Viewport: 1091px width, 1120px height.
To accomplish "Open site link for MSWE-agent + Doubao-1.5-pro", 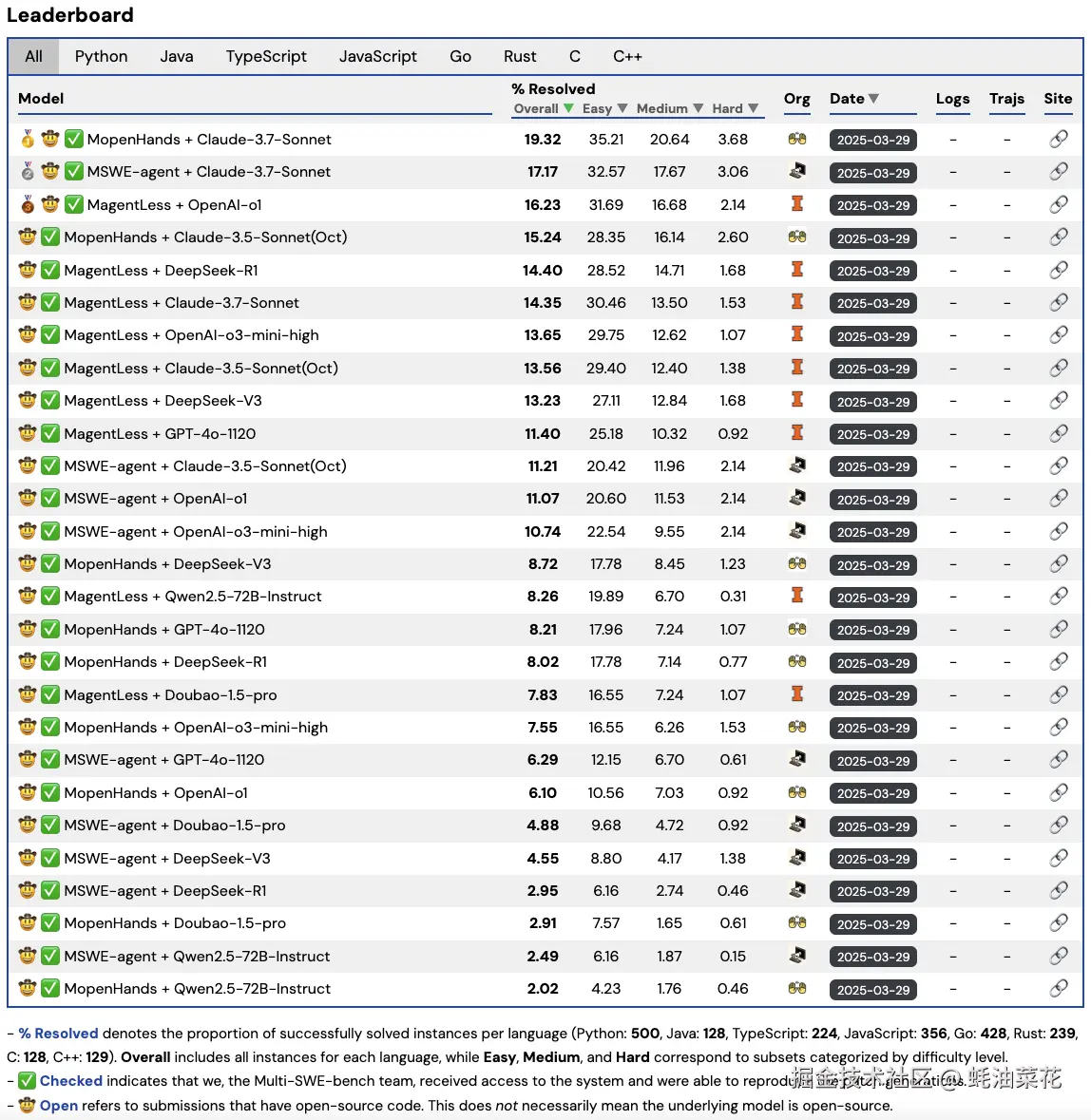I will (x=1058, y=825).
